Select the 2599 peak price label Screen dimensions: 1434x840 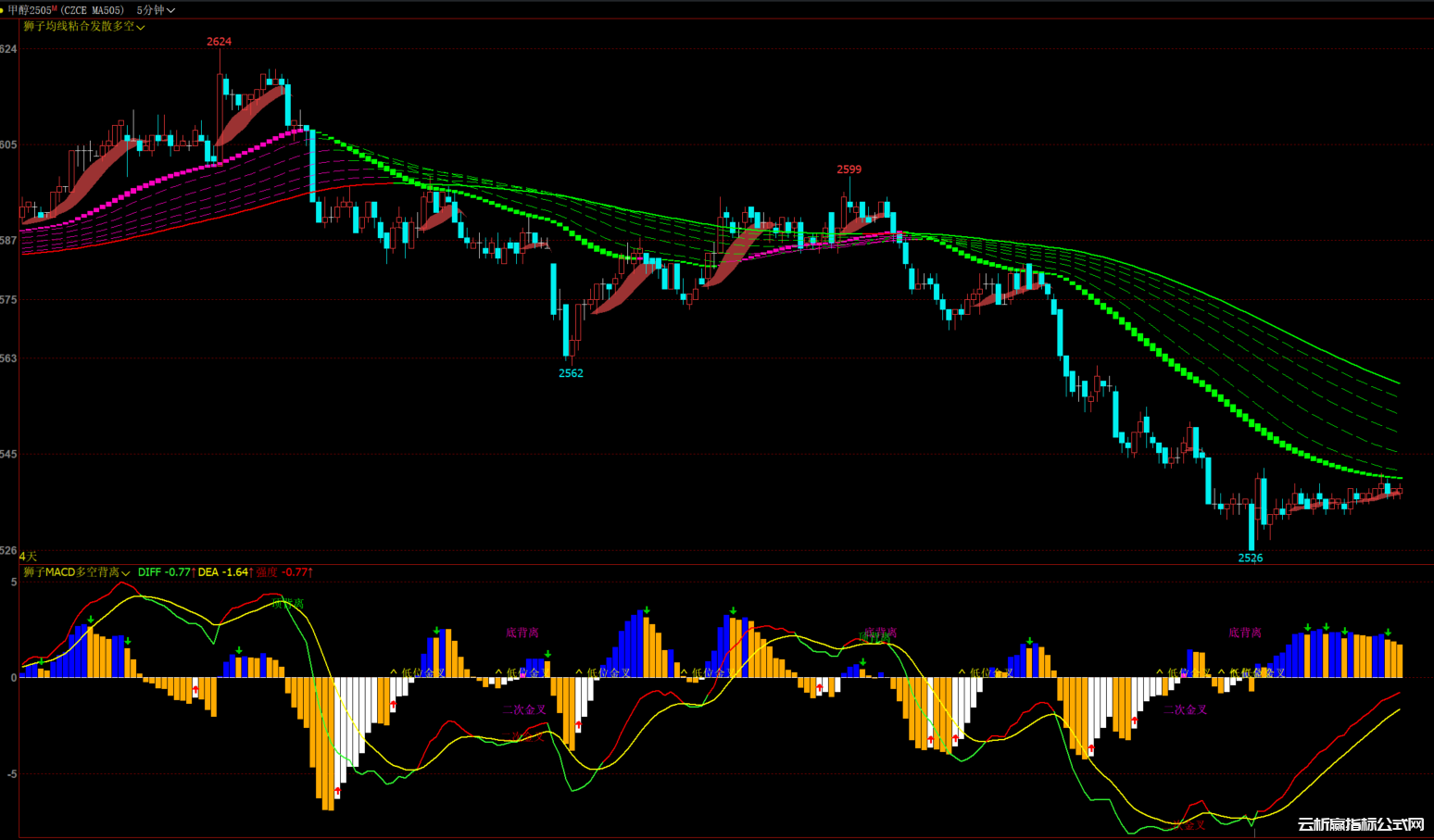click(849, 169)
